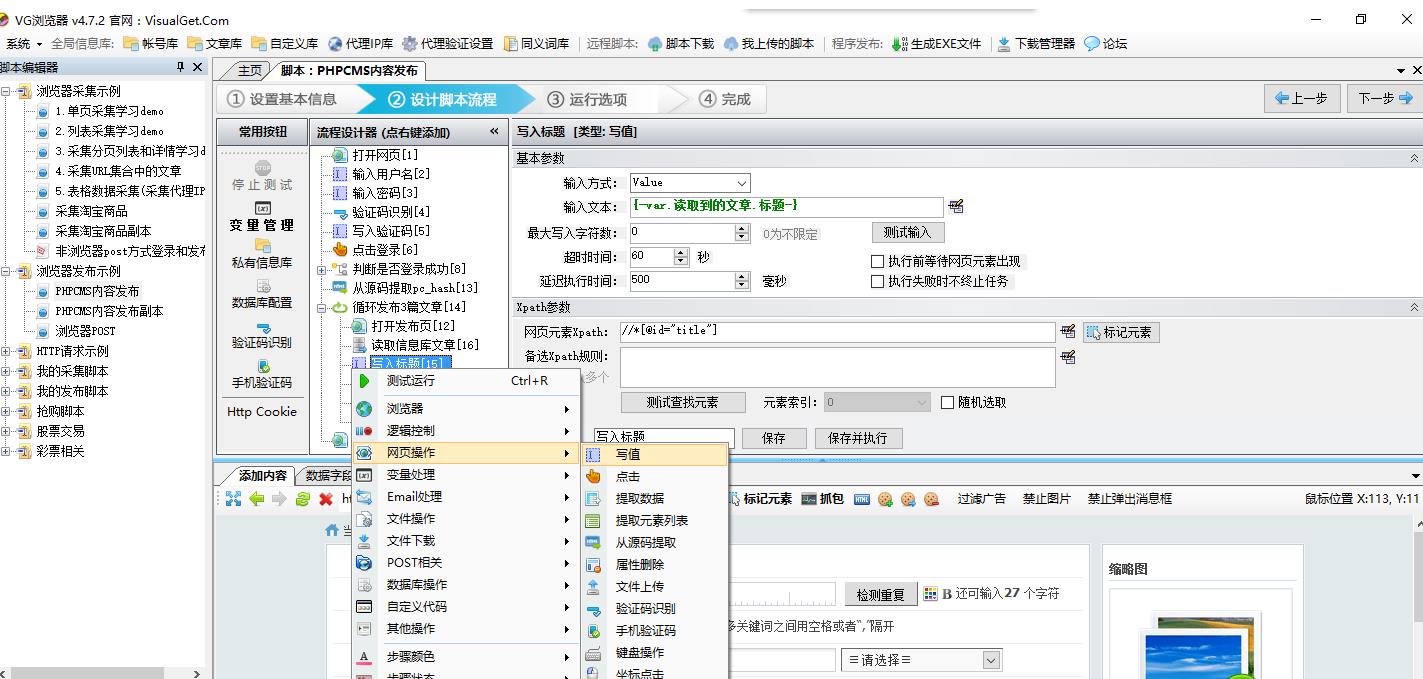This screenshot has width=1423, height=679.
Task: Expand the 判断是否登录成功[8] tree node
Action: point(322,269)
